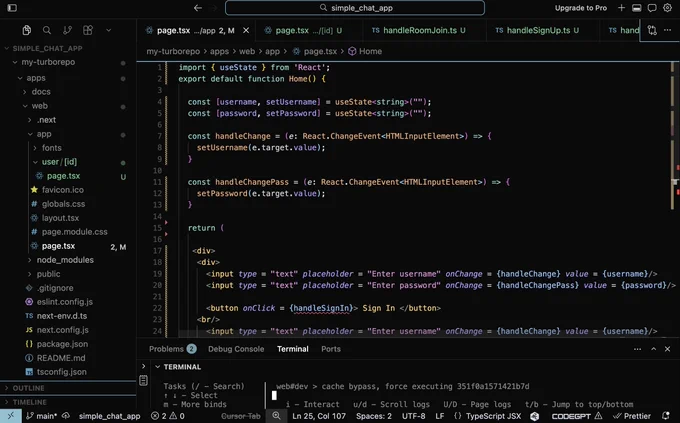This screenshot has height=423, width=680.
Task: Change Spaces: 2 indentation setting
Action: [x=373, y=416]
